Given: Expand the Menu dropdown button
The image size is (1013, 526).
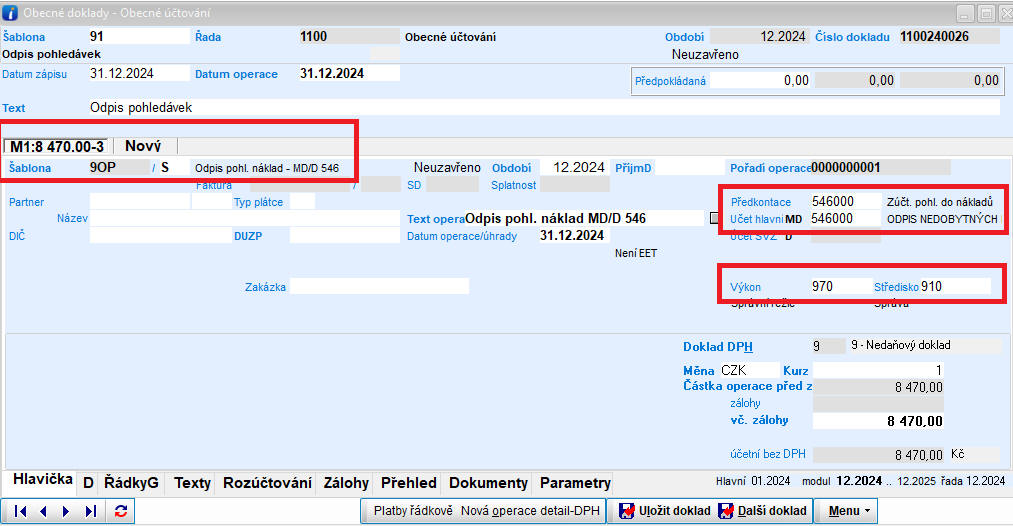Looking at the screenshot, I should tap(851, 511).
